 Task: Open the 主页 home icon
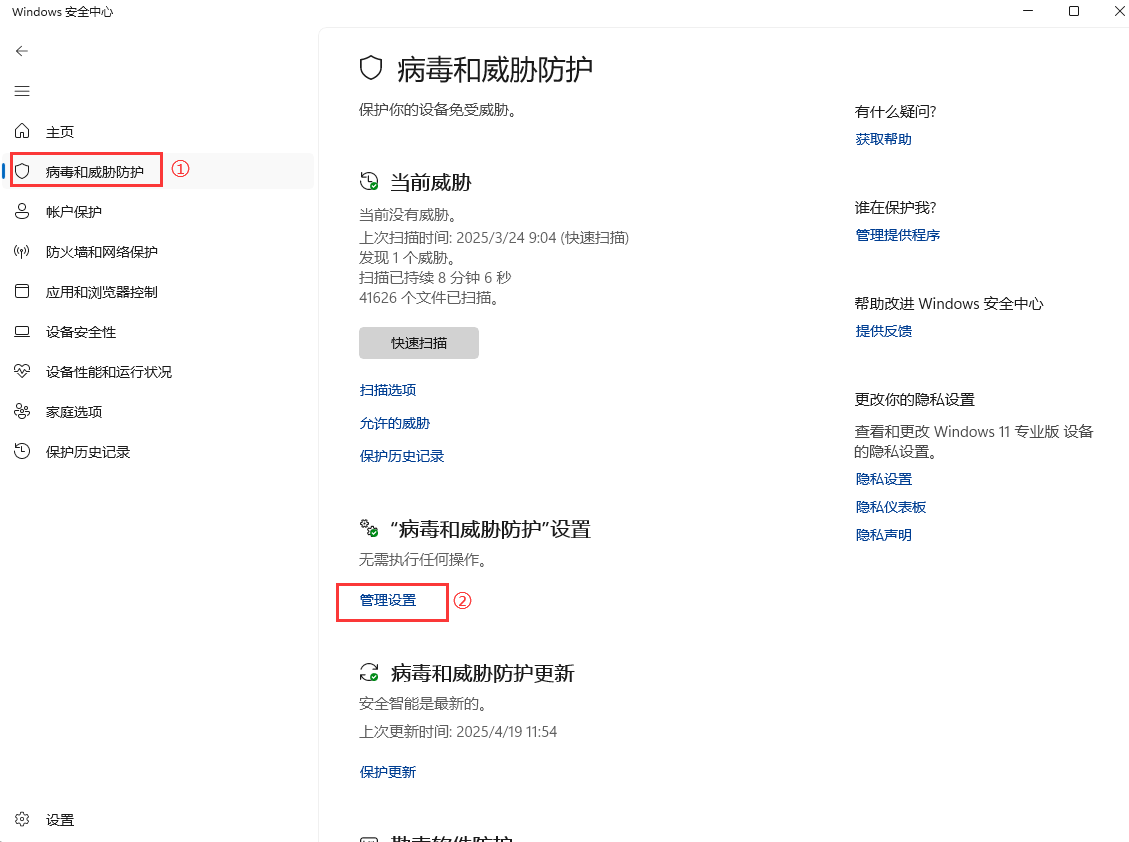23,132
